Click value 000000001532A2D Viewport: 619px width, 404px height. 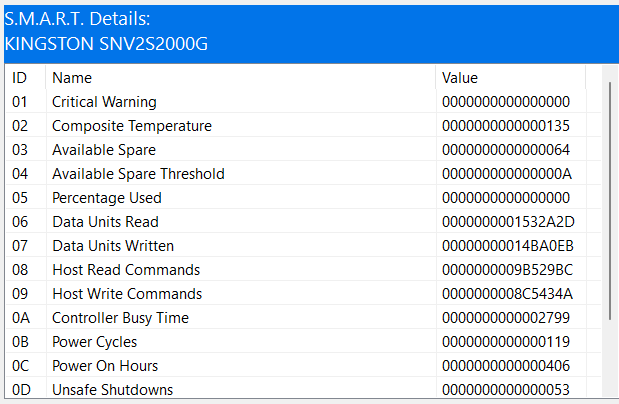coord(508,222)
